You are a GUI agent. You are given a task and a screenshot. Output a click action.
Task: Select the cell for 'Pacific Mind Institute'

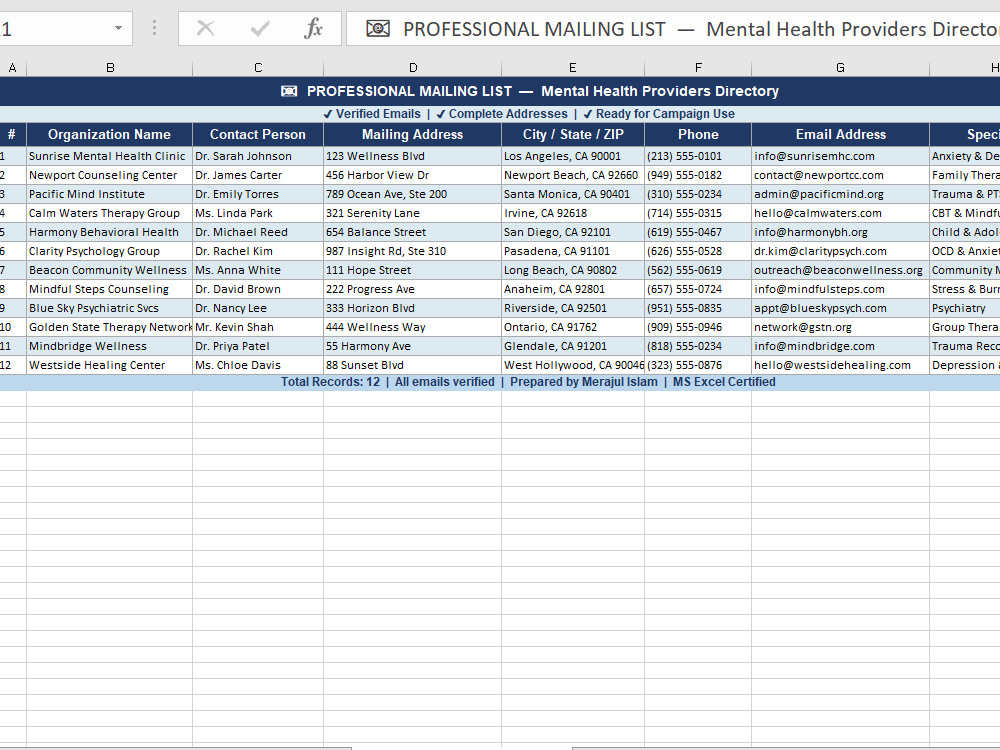pyautogui.click(x=110, y=194)
